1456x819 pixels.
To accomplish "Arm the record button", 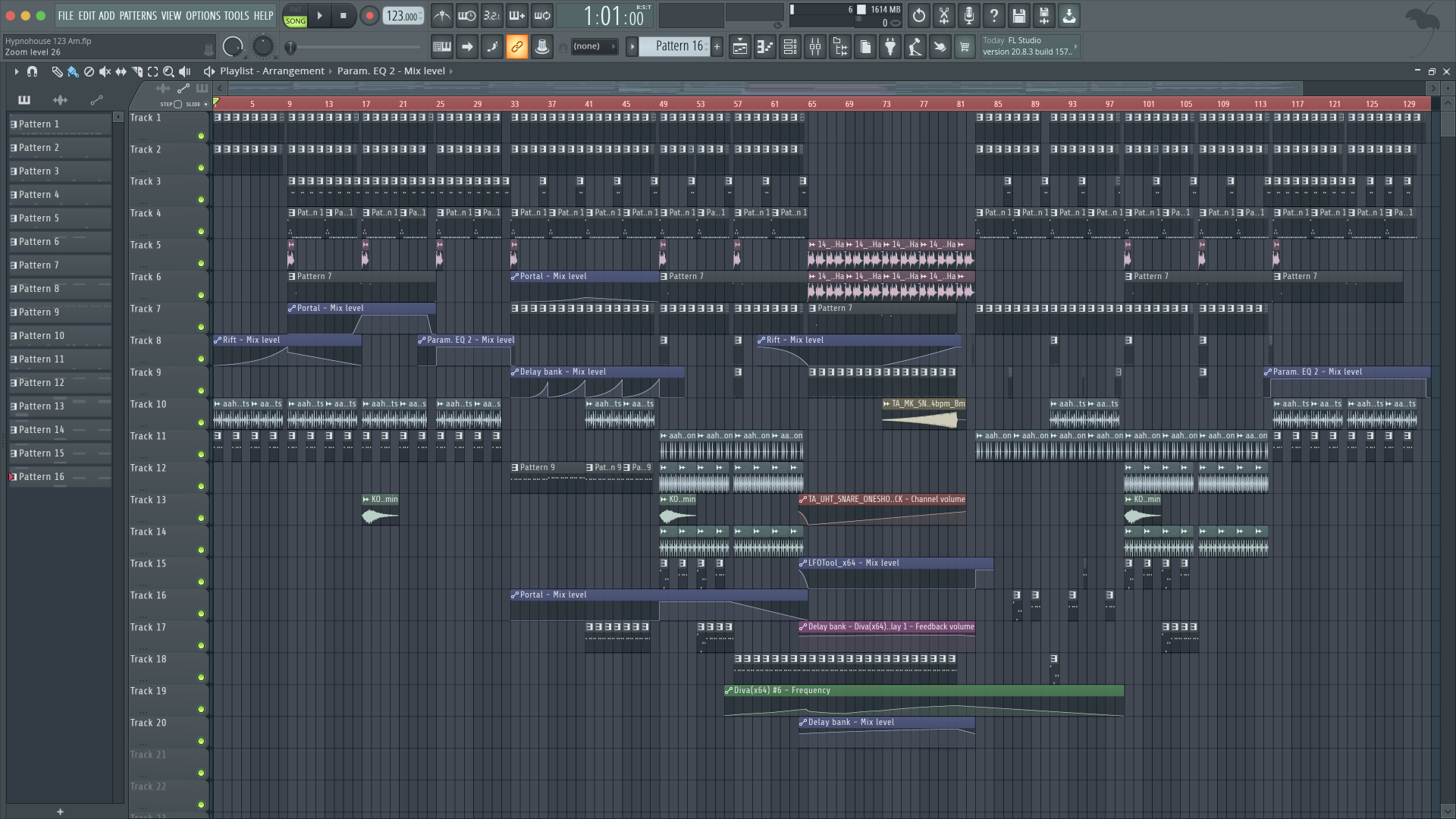I will tap(369, 15).
